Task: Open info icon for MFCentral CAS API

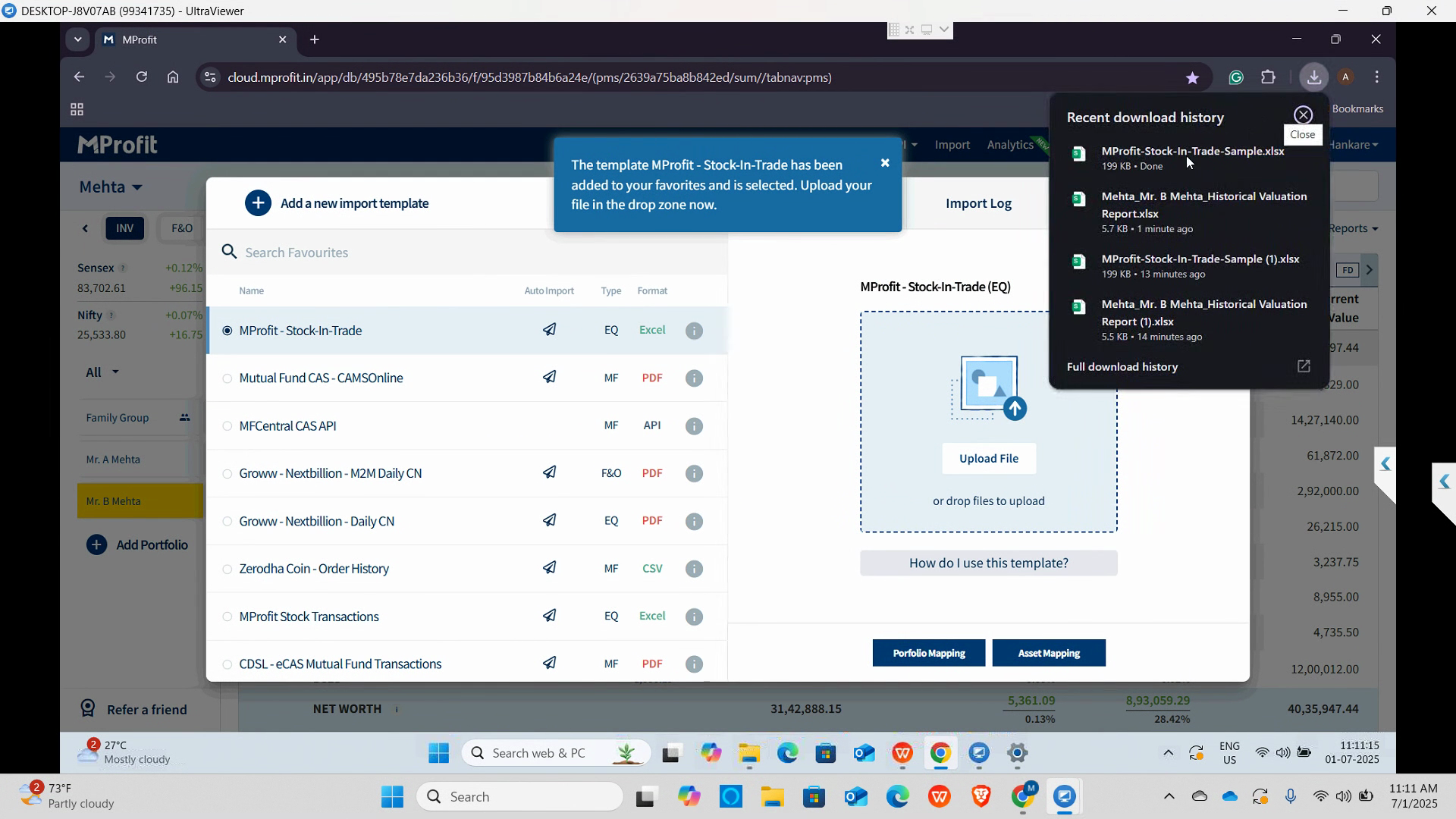Action: [694, 426]
